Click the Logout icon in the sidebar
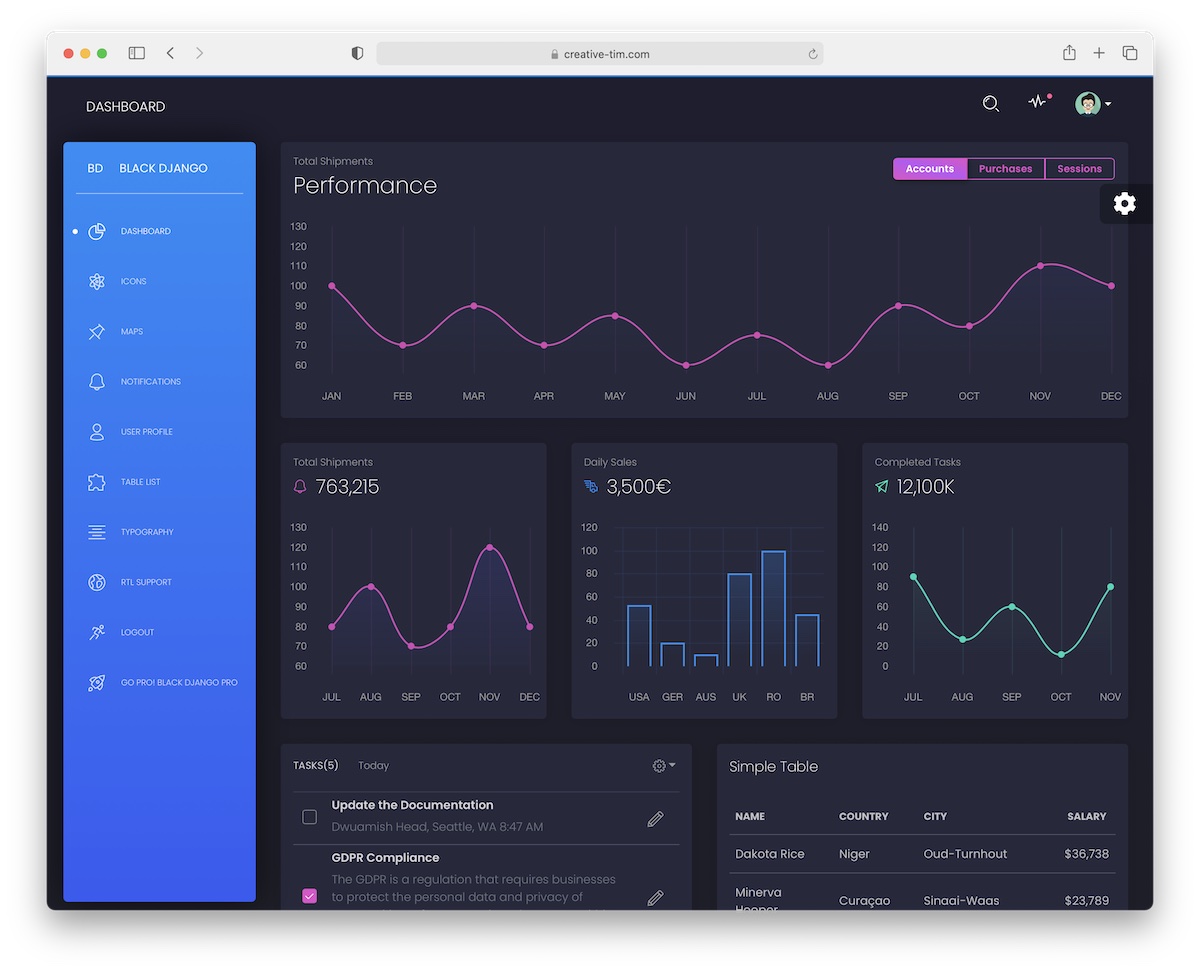1200x972 pixels. (x=96, y=632)
